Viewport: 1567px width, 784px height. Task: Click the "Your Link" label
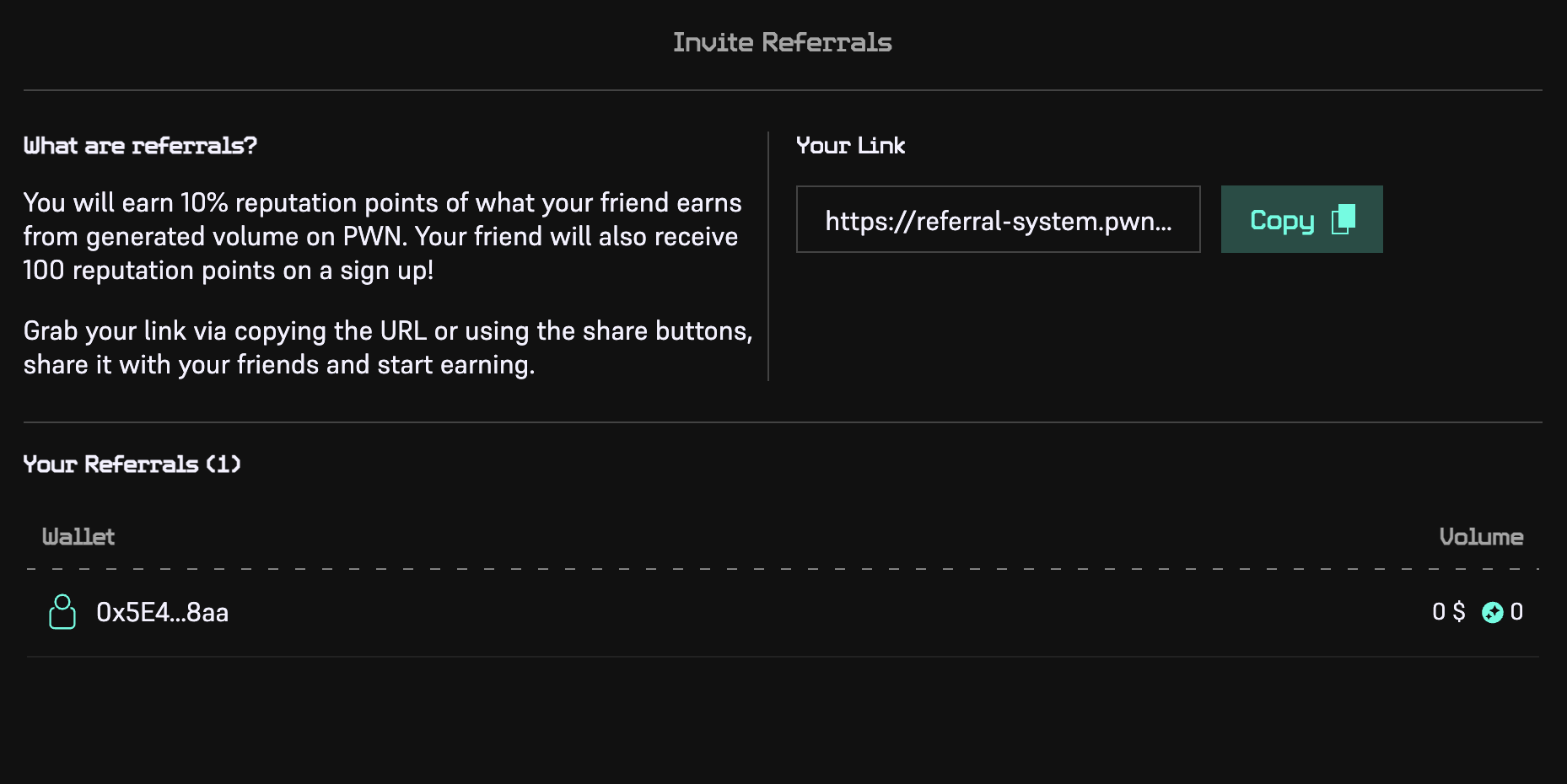point(850,146)
